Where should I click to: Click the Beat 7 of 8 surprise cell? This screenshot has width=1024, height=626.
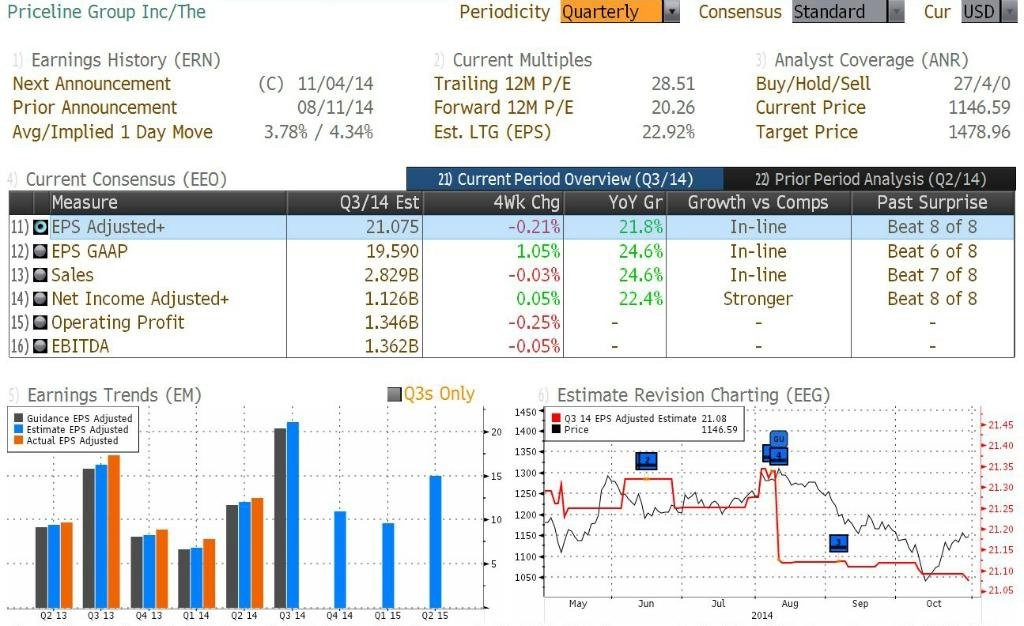[933, 275]
